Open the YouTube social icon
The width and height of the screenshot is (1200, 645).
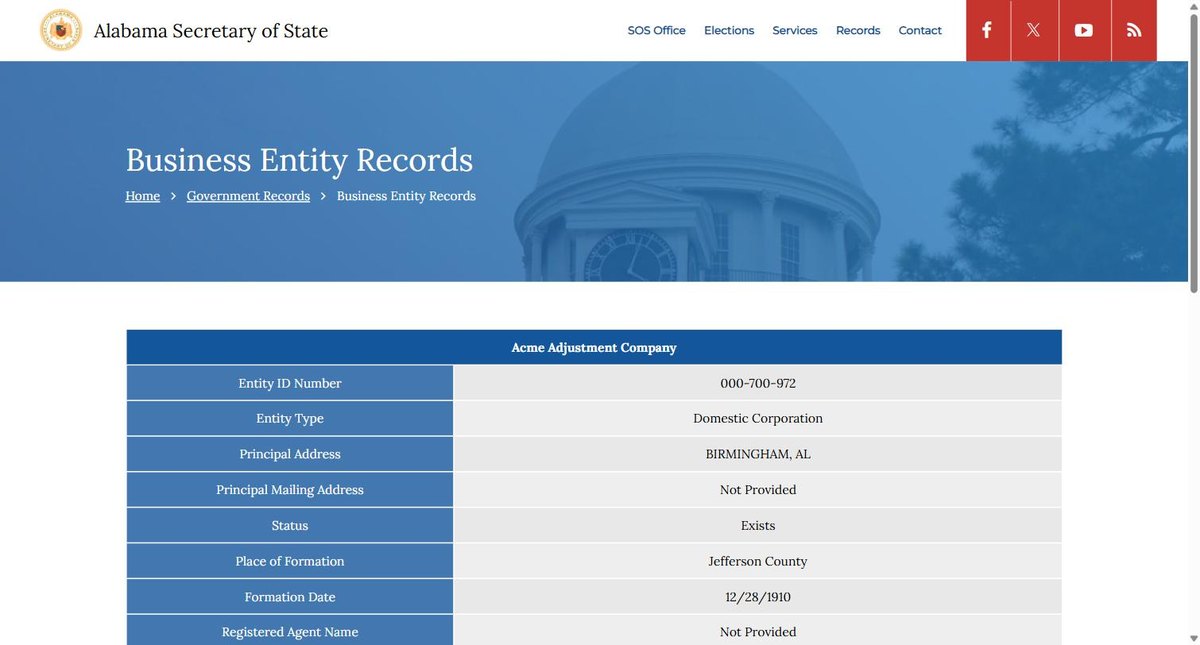click(1084, 30)
